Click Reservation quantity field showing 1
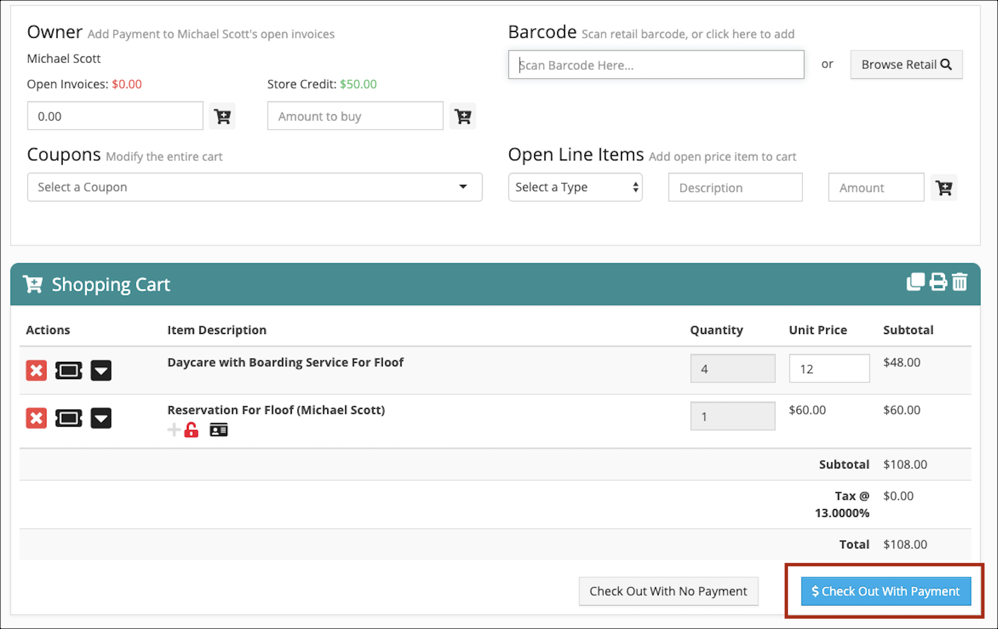 [733, 416]
